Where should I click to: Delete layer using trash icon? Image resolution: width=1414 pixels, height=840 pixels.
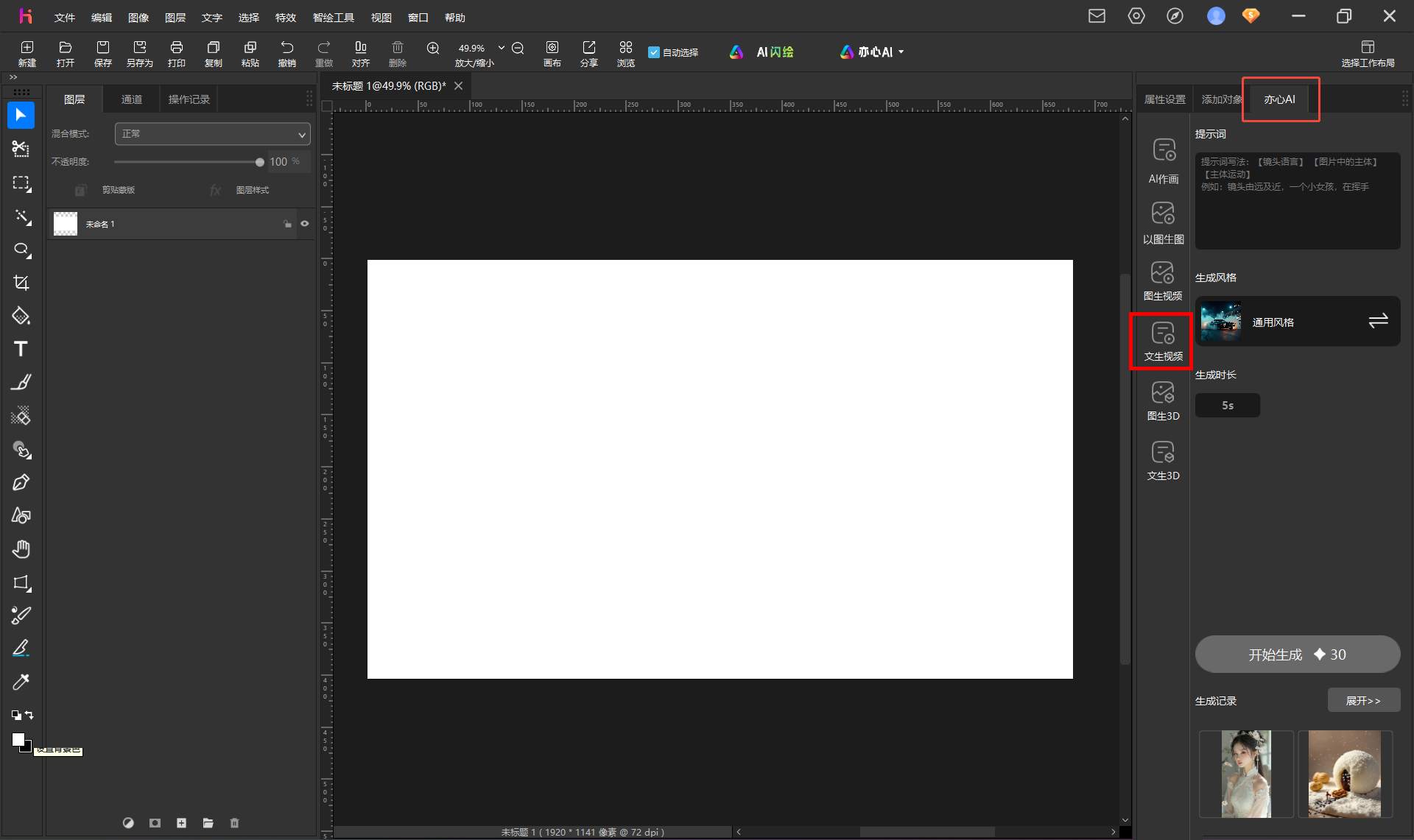[234, 823]
